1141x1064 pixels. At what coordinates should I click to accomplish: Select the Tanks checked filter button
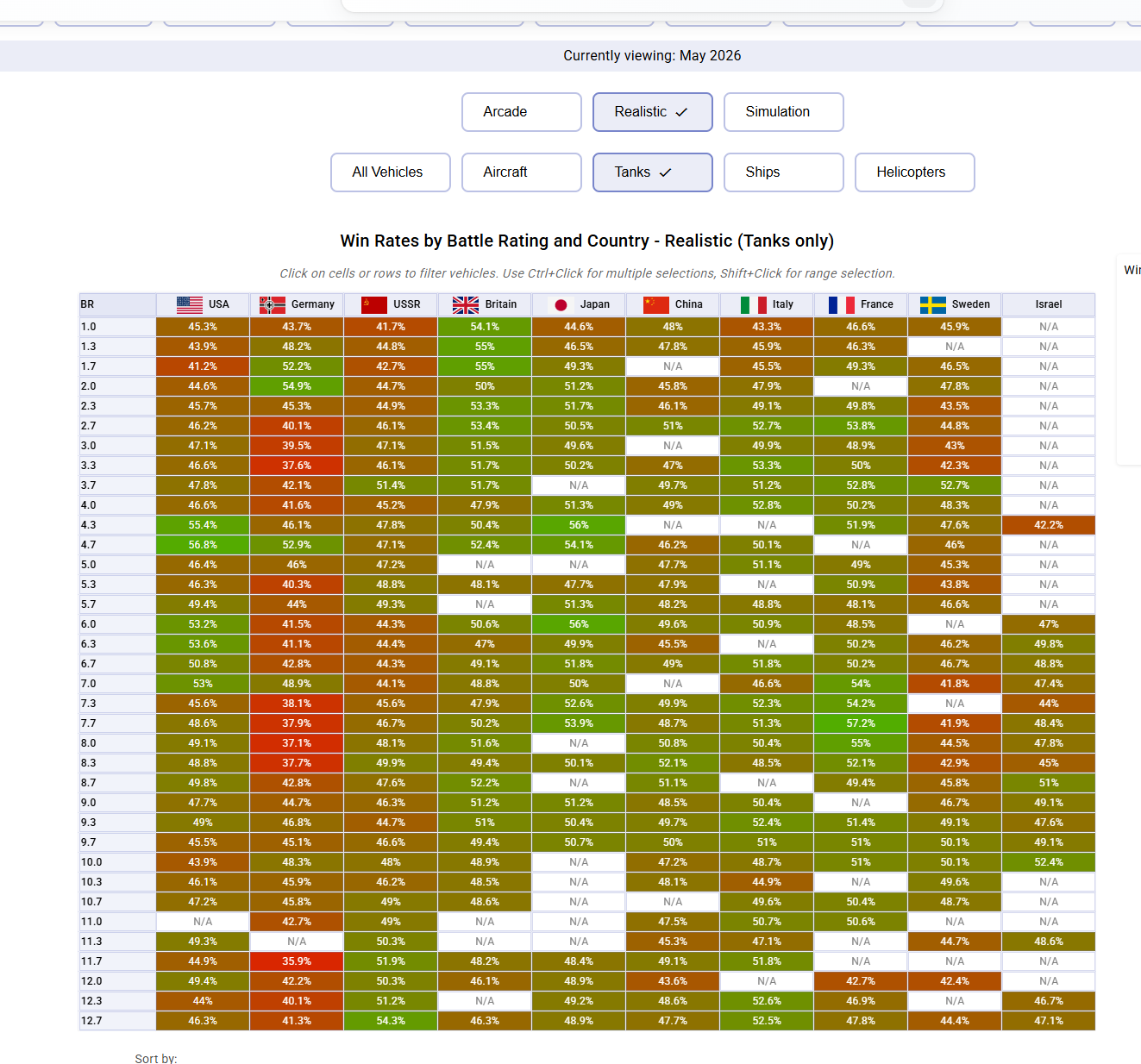point(653,172)
